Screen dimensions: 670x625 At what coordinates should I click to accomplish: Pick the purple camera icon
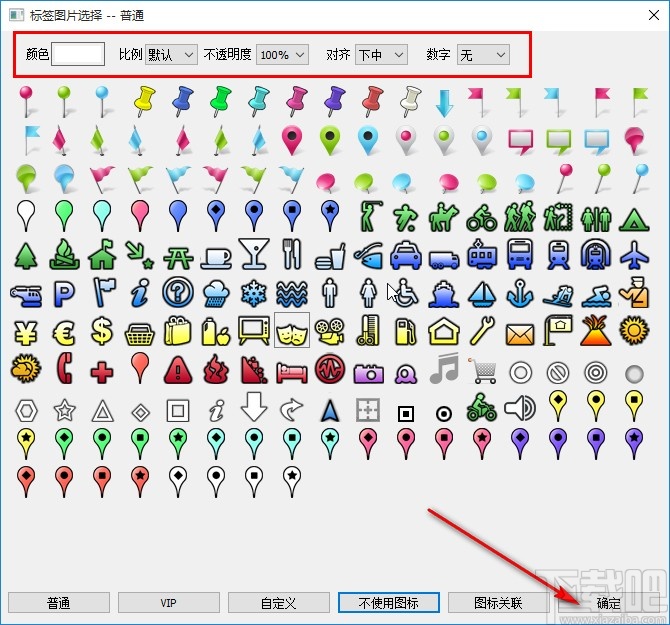pyautogui.click(x=369, y=373)
